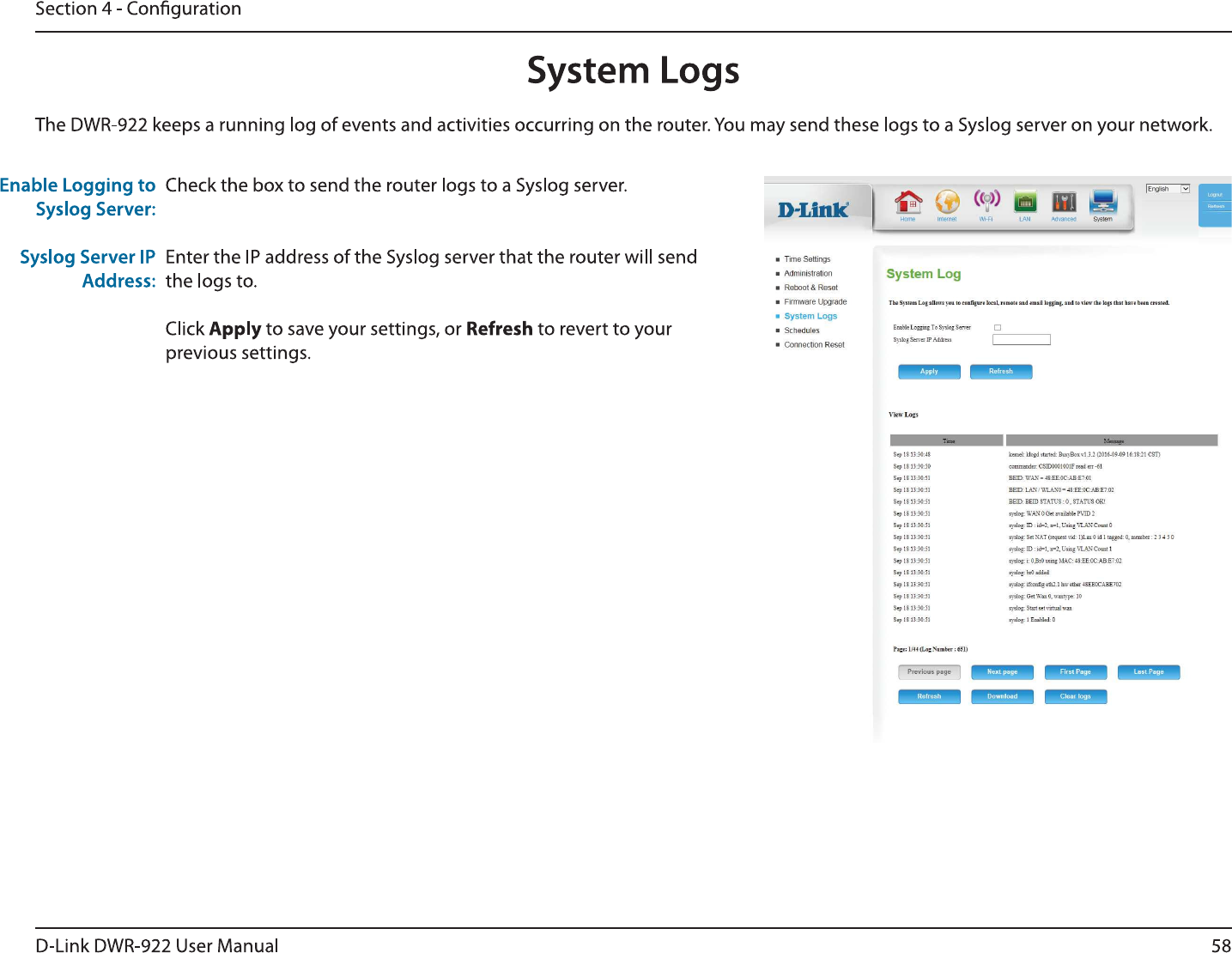Open Schedules sidebar item
This screenshot has height=953, width=1232.
click(802, 331)
